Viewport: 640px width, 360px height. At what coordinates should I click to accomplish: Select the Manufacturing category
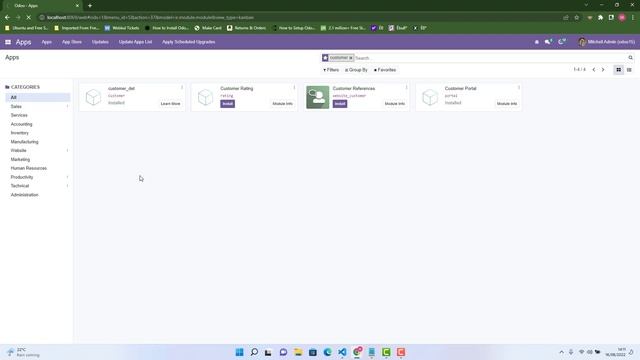[x=24, y=142]
